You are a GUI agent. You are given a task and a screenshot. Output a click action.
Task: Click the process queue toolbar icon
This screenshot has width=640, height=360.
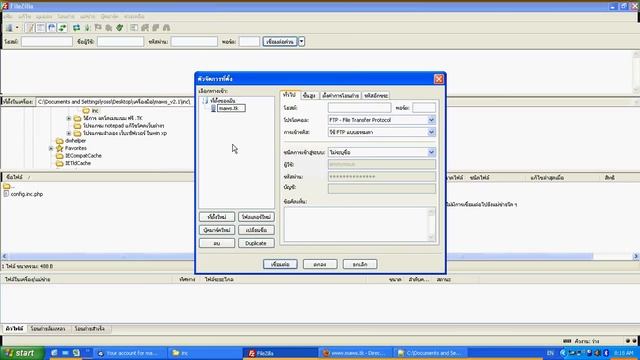pos(87,28)
